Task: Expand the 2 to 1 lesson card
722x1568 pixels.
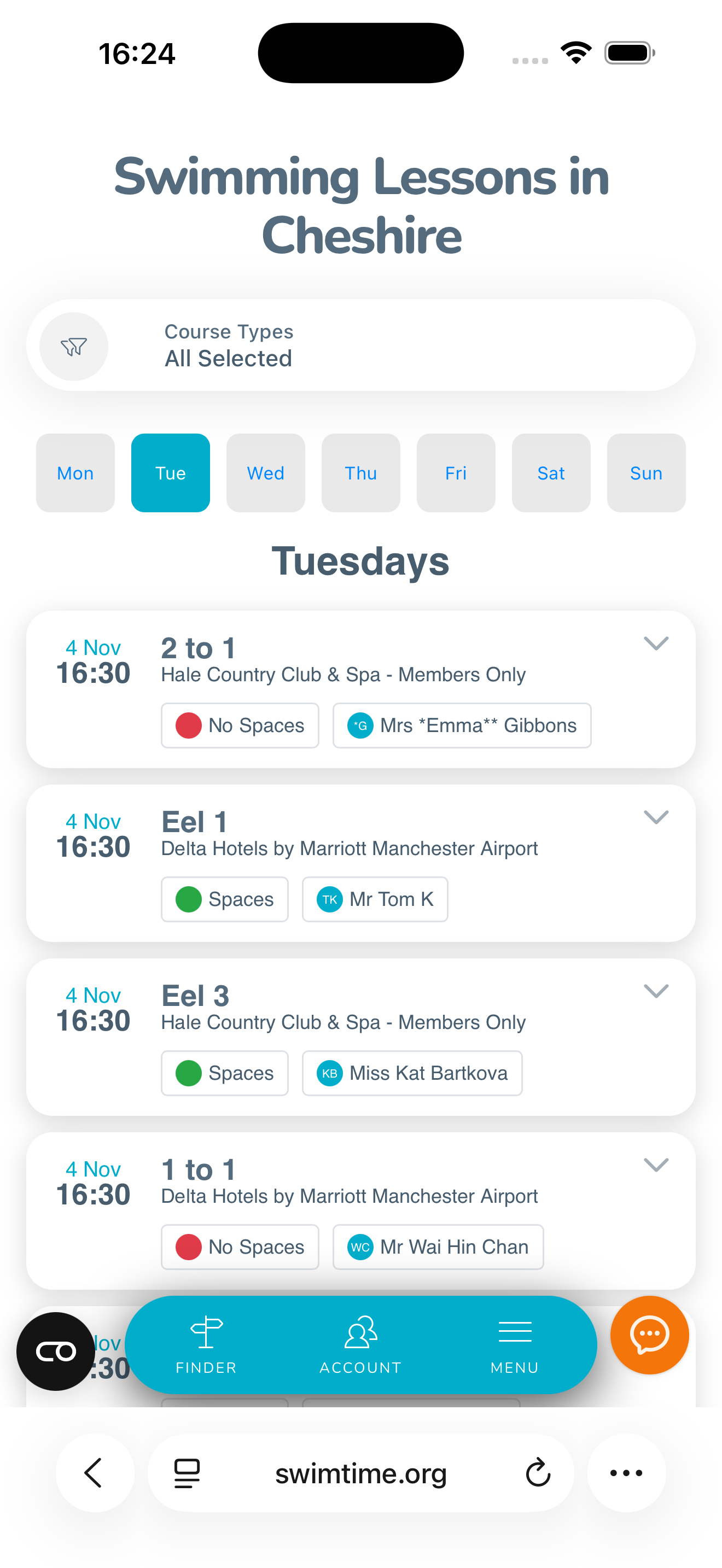Action: pyautogui.click(x=656, y=643)
